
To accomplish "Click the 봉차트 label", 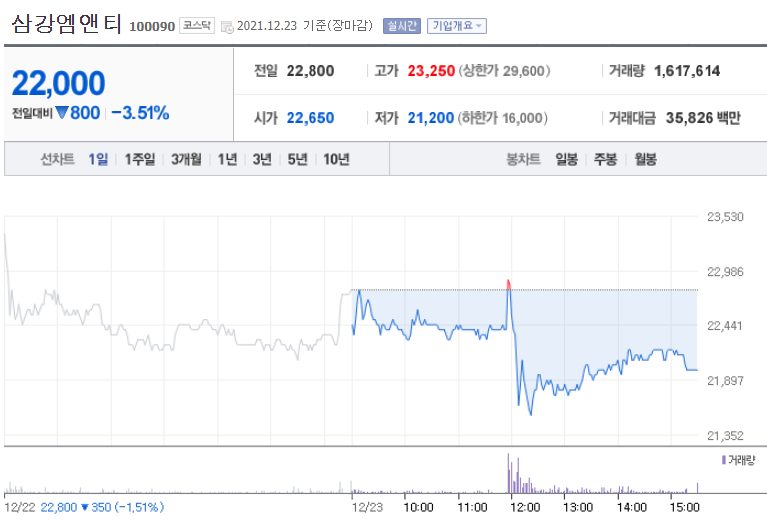I will click(x=523, y=159).
